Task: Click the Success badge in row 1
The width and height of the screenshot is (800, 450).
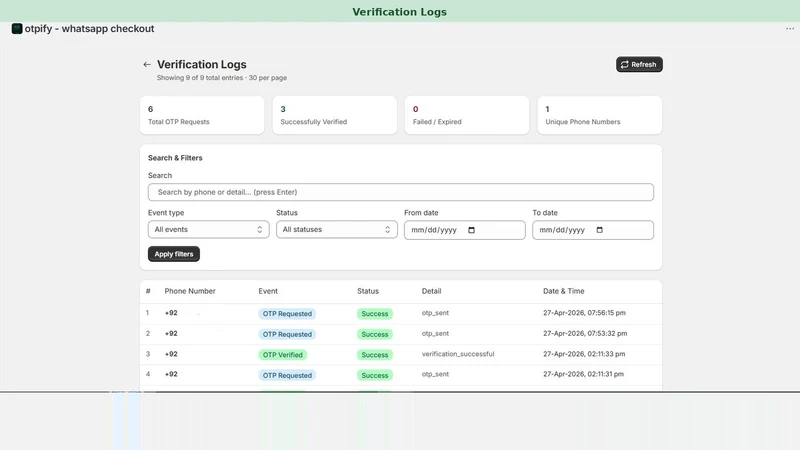Action: pos(374,314)
